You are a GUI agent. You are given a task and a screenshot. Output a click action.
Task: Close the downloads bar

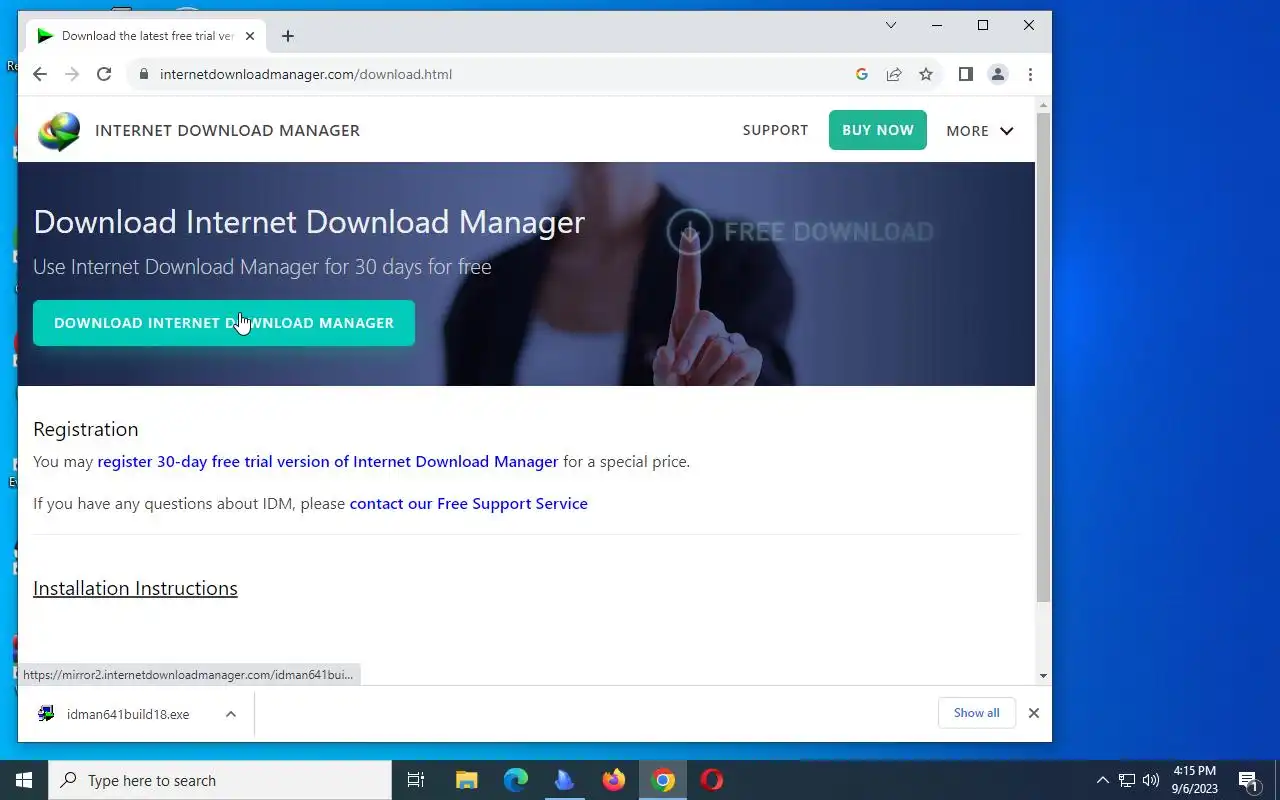tap(1034, 713)
